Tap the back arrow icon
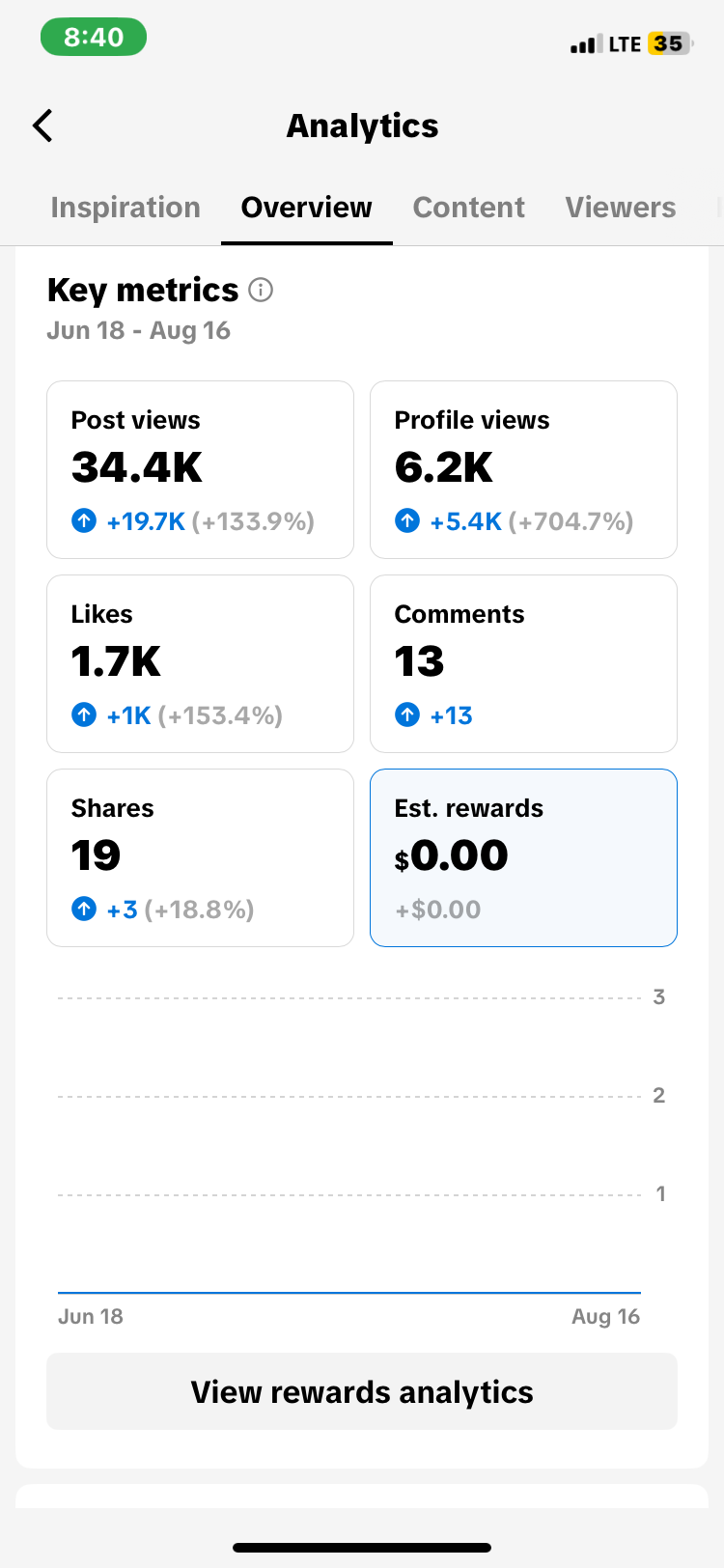 click(42, 126)
